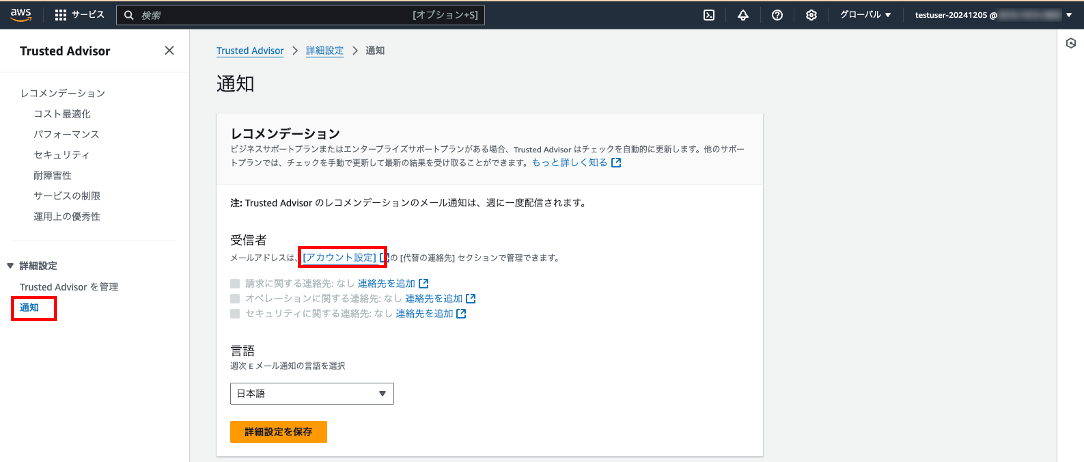The width and height of the screenshot is (1084, 462).
Task: Click 詳細設定 breadcrumb link
Action: [325, 50]
